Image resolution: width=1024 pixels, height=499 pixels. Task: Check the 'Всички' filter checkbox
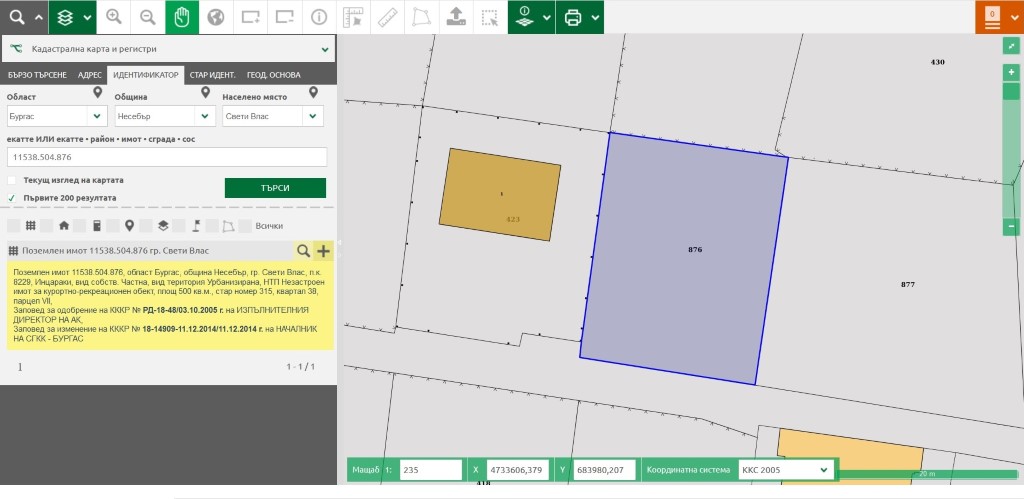click(x=245, y=225)
